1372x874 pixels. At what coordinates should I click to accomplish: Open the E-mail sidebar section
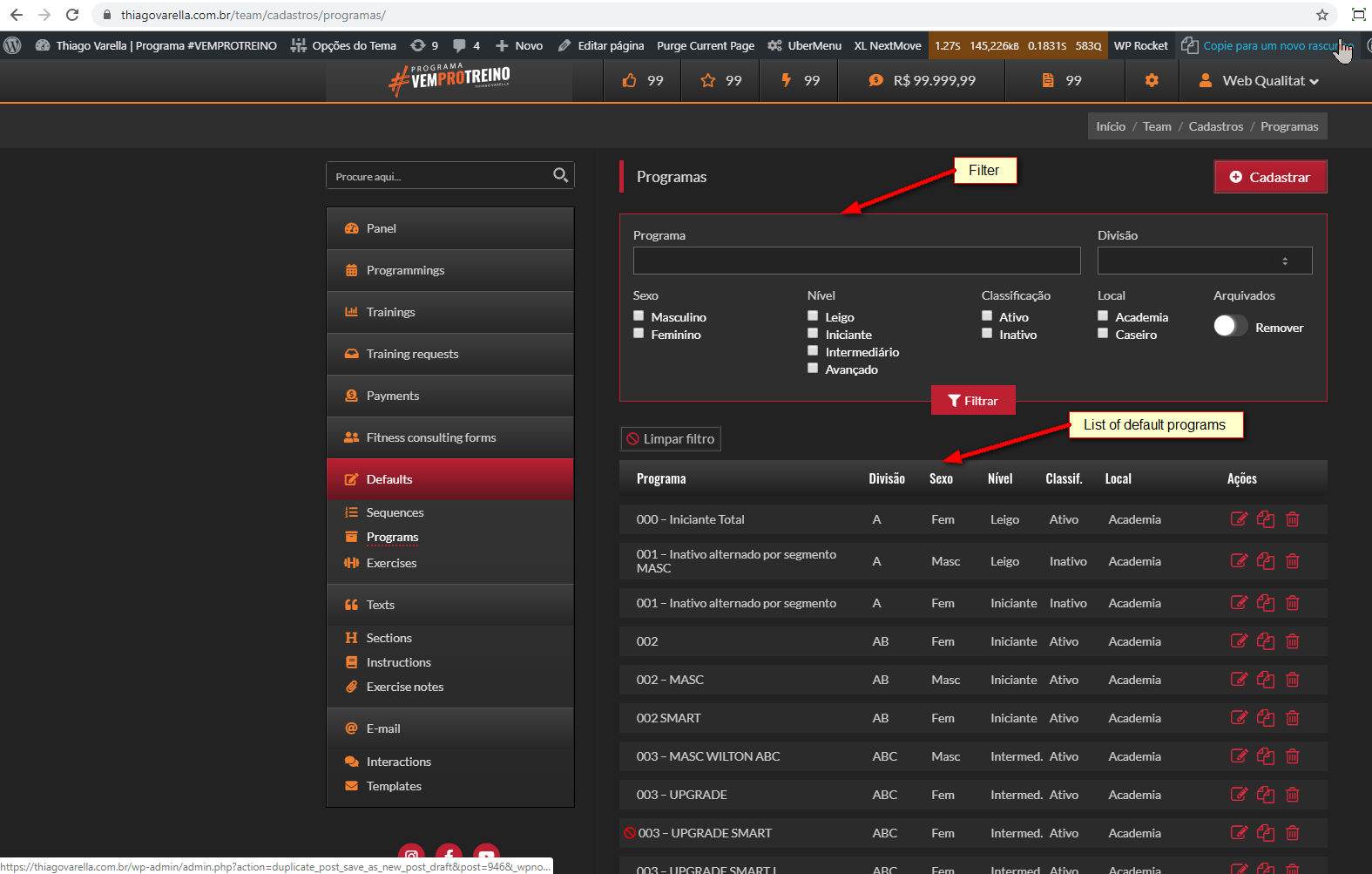click(449, 728)
